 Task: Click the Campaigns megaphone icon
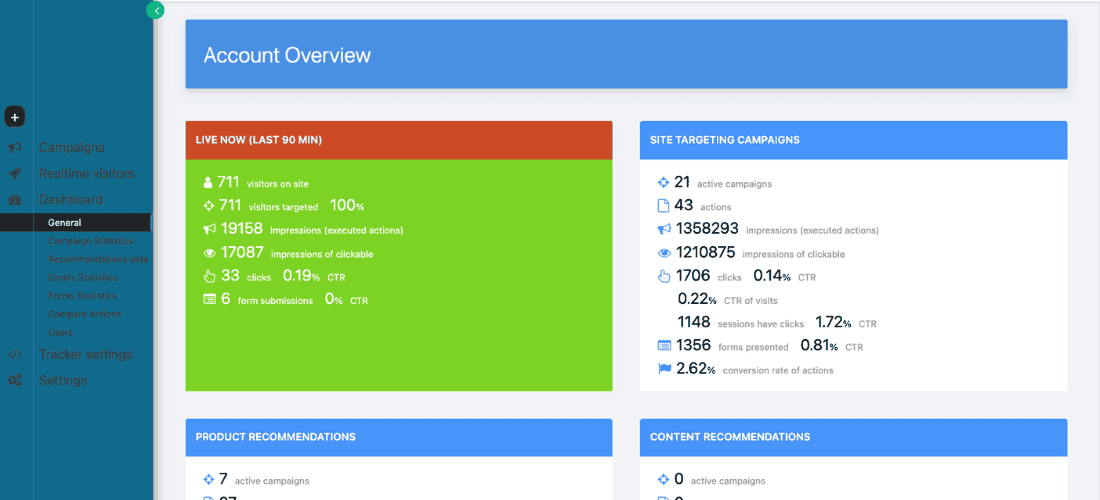tap(15, 148)
